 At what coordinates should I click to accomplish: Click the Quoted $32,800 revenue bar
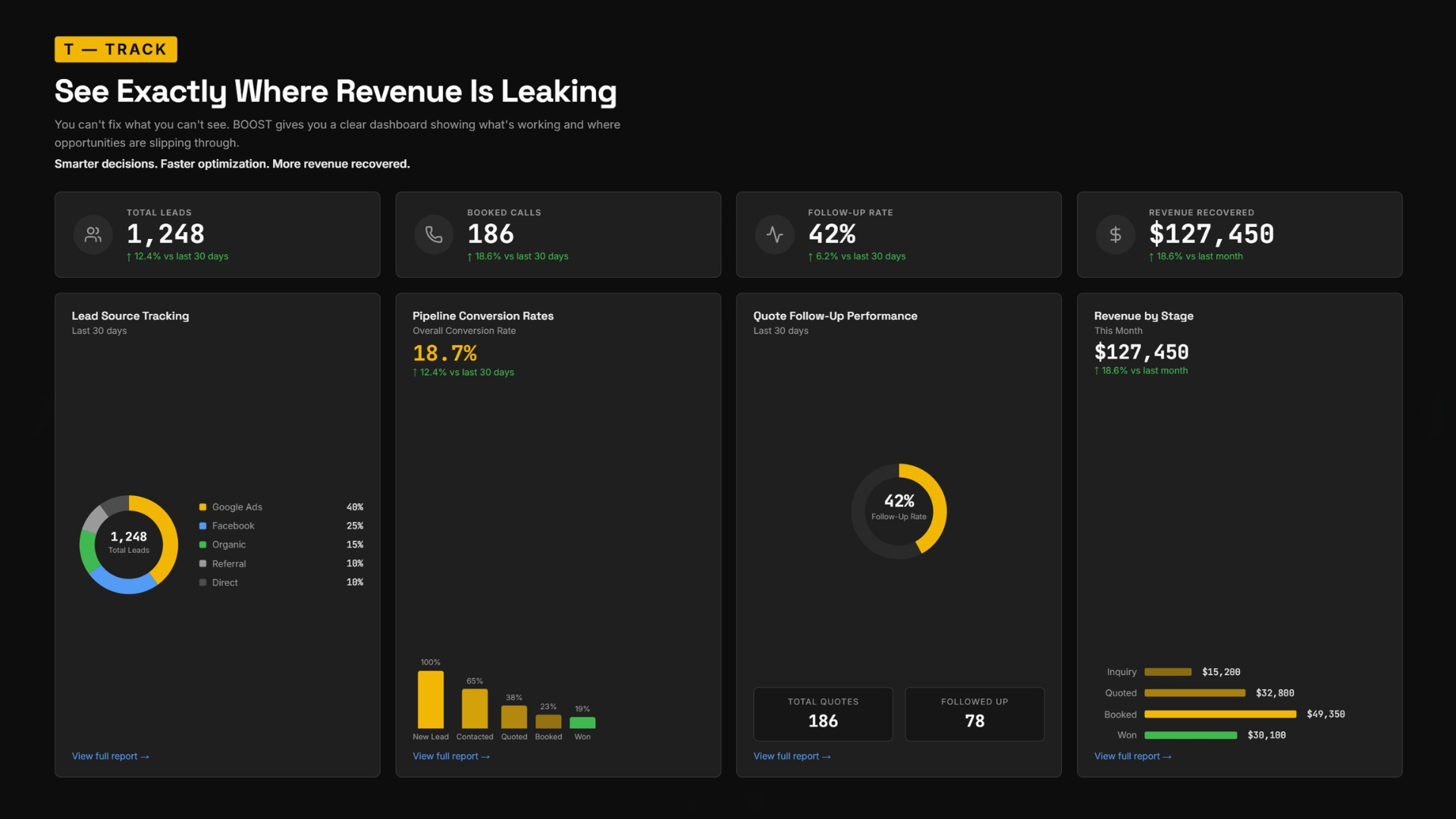[1195, 693]
